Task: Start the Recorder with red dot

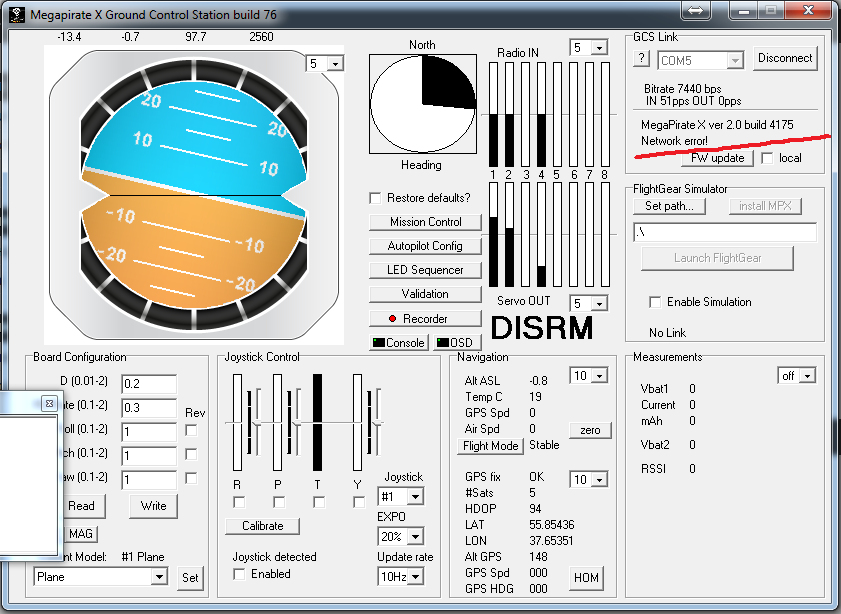Action: [x=425, y=319]
